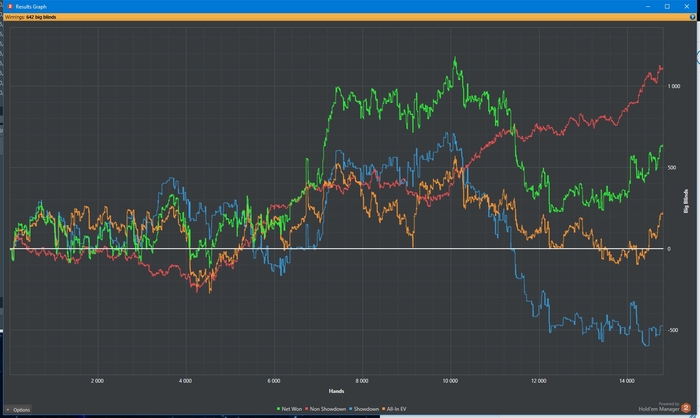The width and height of the screenshot is (700, 418).
Task: Click the '10 000' x-axis label
Action: pos(450,381)
